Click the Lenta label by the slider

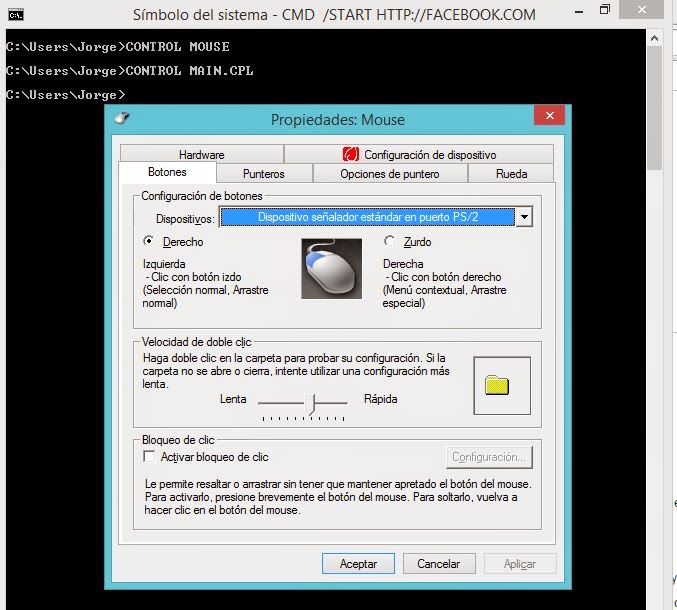[x=233, y=399]
